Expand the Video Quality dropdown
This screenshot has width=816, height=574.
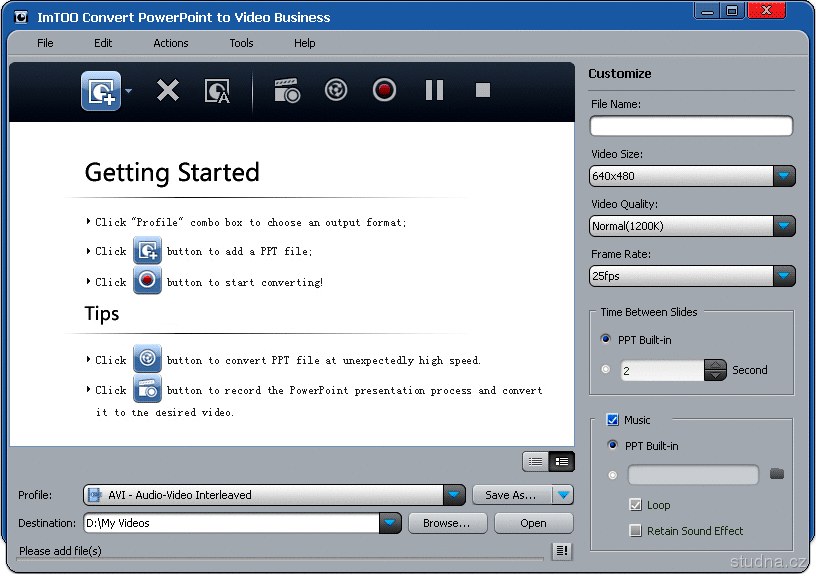point(784,226)
